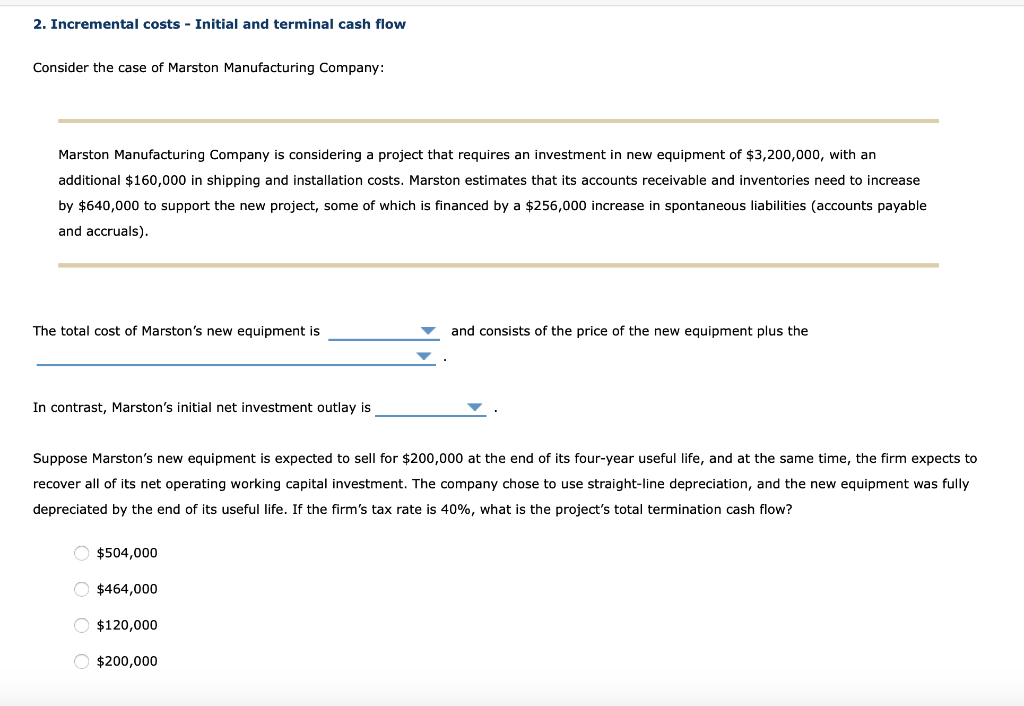Click the tan divider bar above the scenario
Image resolution: width=1024 pixels, height=706 pixels.
(x=498, y=120)
